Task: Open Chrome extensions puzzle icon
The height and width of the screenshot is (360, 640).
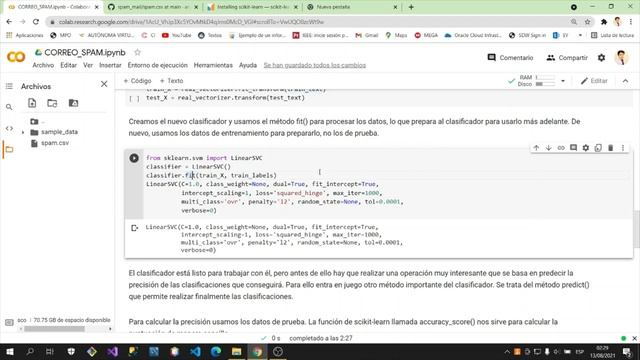Action: pyautogui.click(x=604, y=22)
